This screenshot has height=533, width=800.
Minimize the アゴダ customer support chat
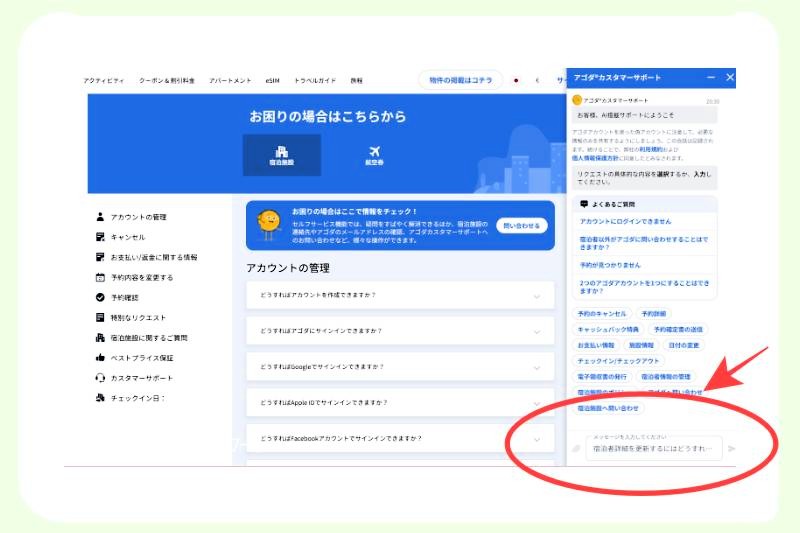[x=711, y=77]
